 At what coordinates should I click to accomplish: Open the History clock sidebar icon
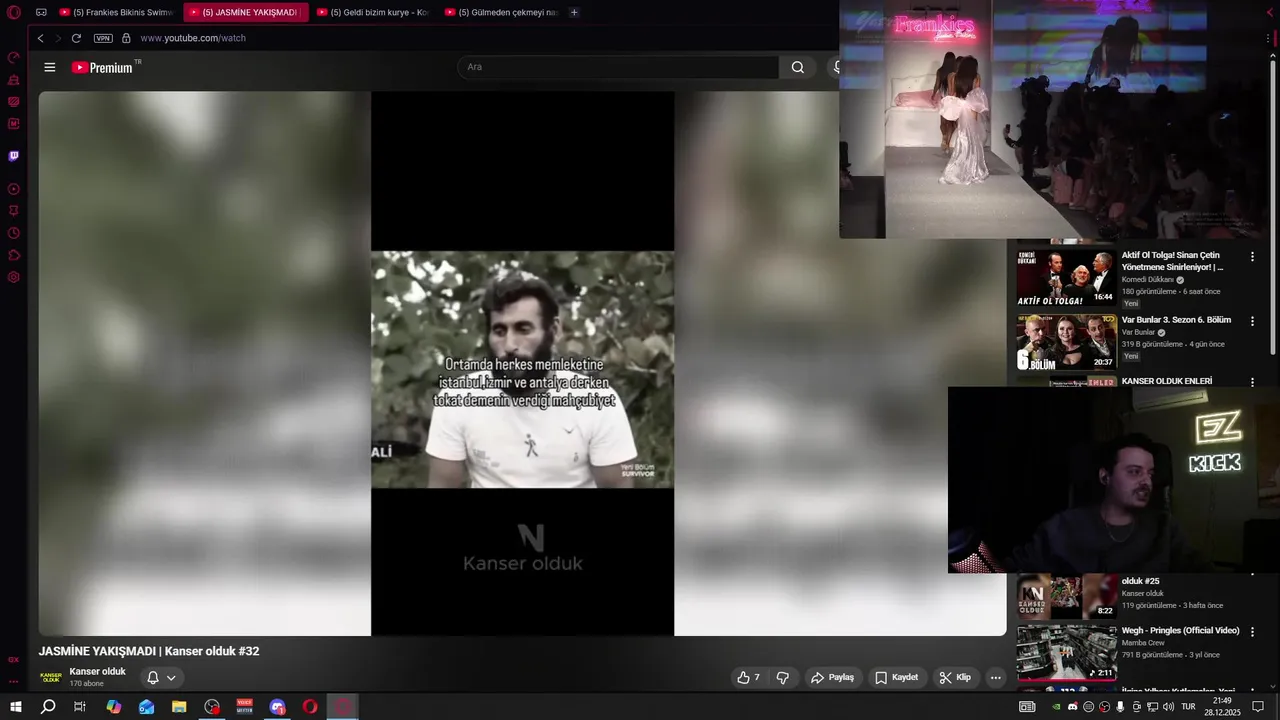(14, 233)
